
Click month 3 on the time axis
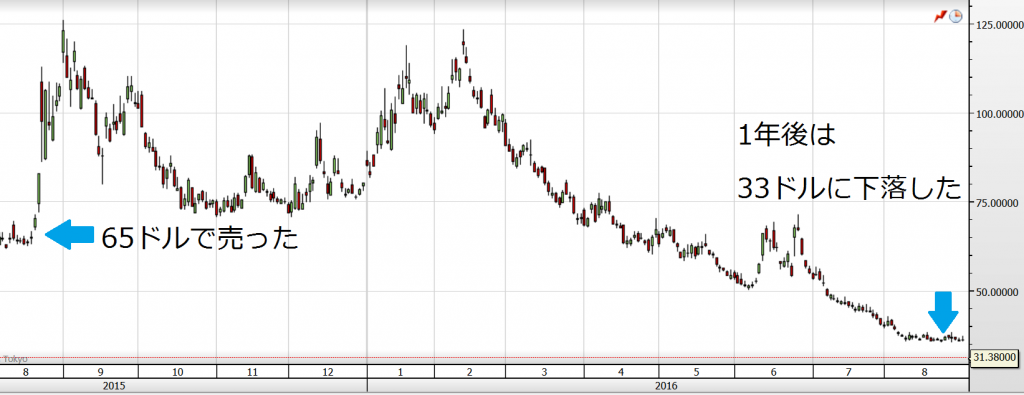pyautogui.click(x=545, y=372)
